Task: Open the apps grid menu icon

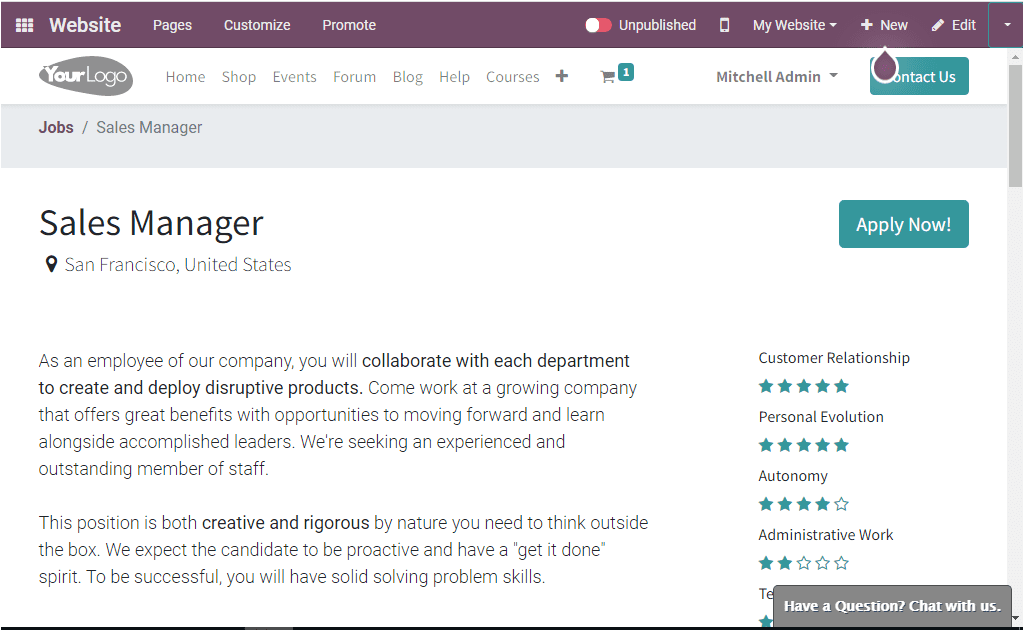Action: click(24, 25)
